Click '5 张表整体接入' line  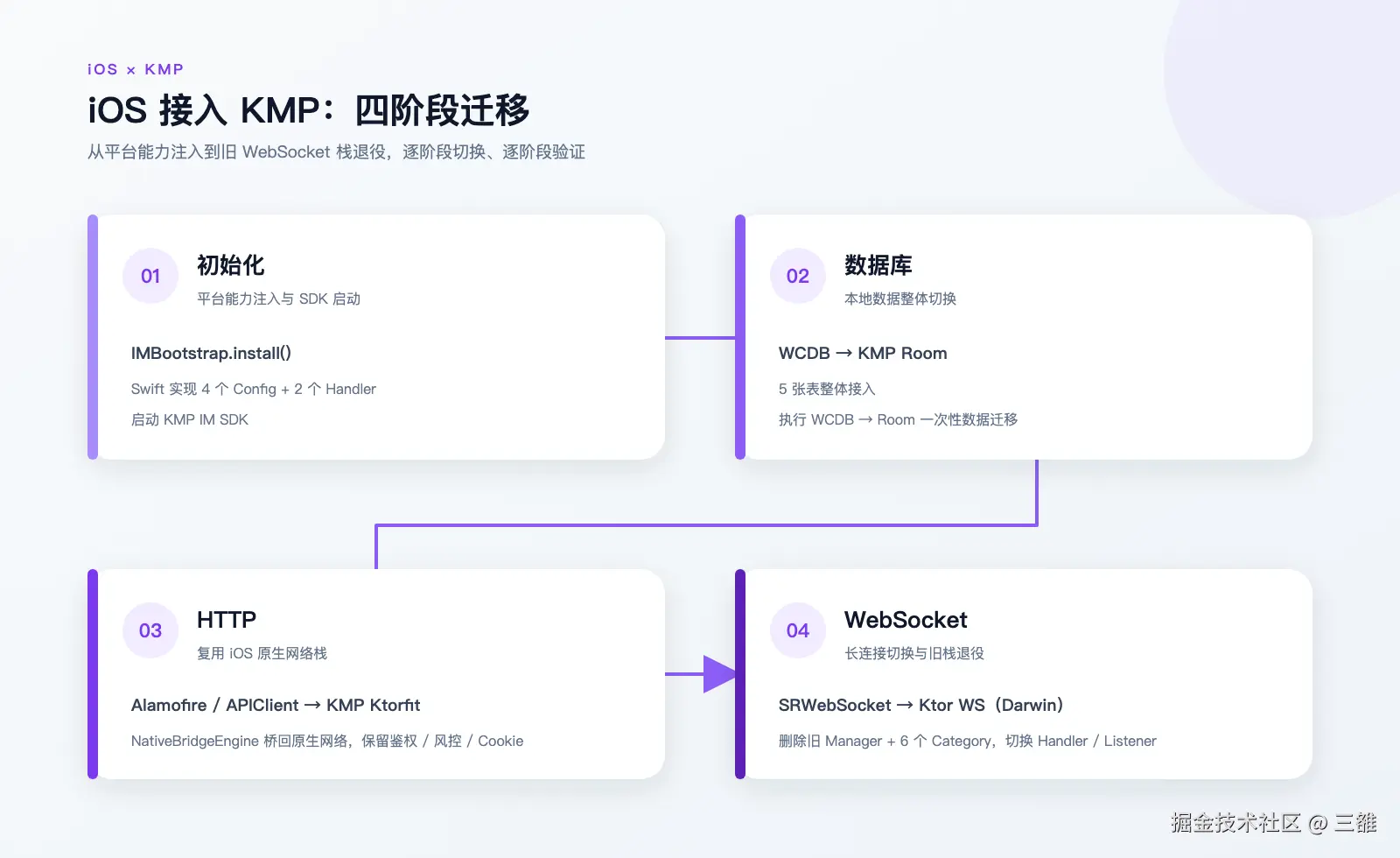click(x=827, y=389)
